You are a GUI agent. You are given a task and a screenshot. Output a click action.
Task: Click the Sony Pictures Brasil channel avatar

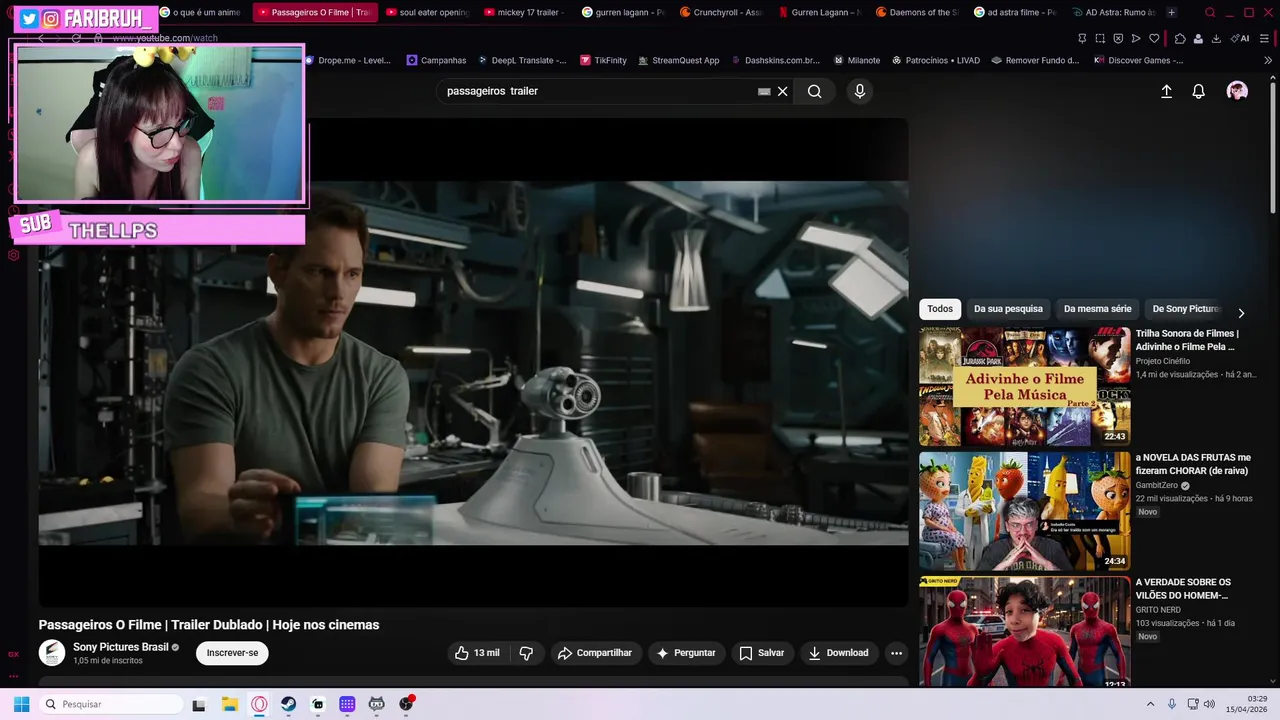[52, 653]
